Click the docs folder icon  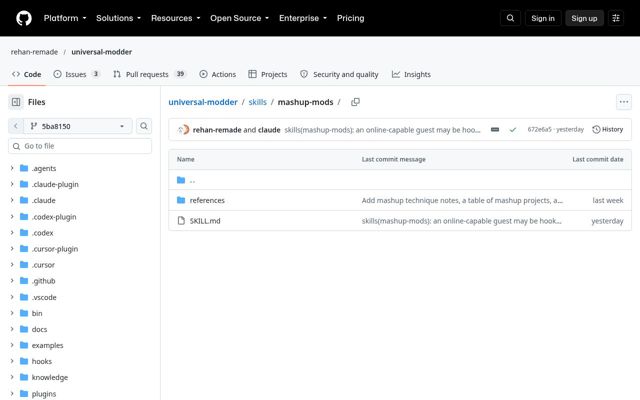click(x=24, y=329)
